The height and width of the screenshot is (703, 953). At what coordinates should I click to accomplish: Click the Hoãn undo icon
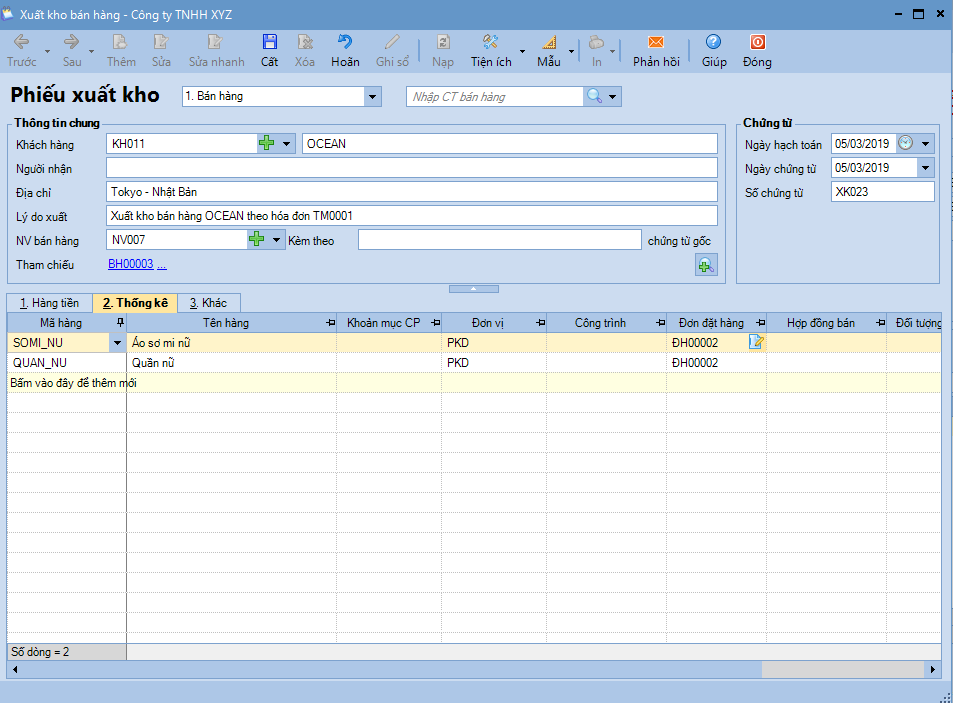[x=345, y=43]
